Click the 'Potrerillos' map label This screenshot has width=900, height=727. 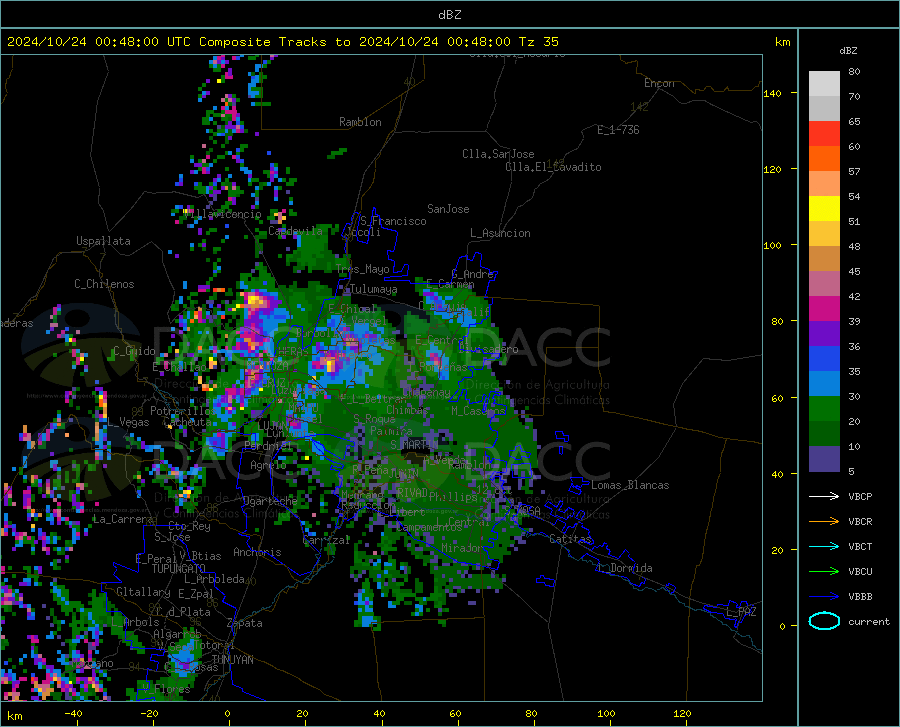(x=183, y=411)
